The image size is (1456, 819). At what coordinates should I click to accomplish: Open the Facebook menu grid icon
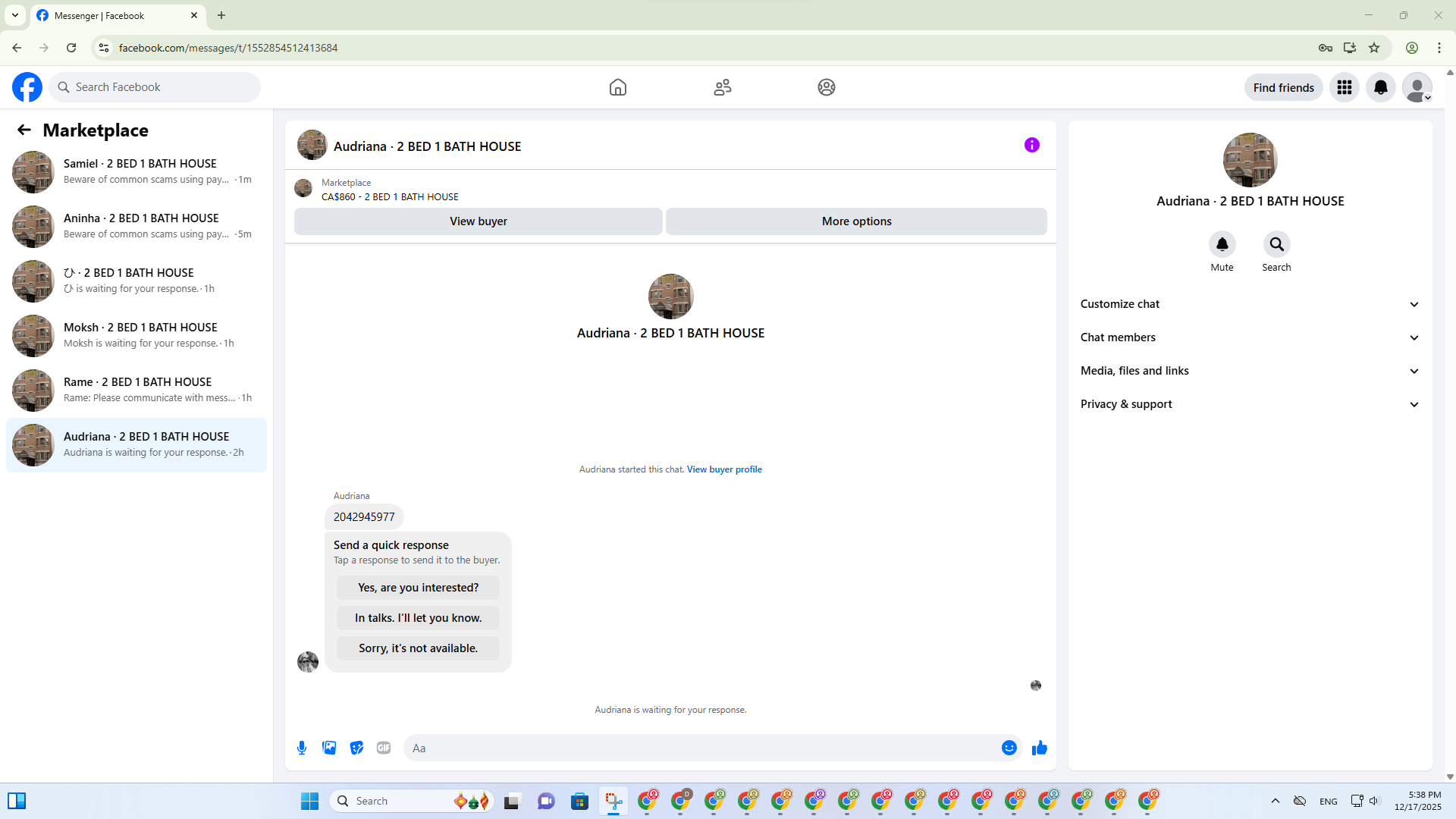(1344, 87)
